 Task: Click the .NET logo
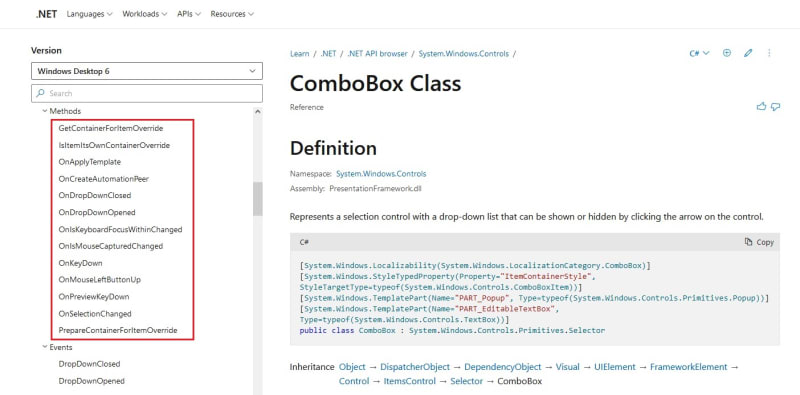(46, 14)
